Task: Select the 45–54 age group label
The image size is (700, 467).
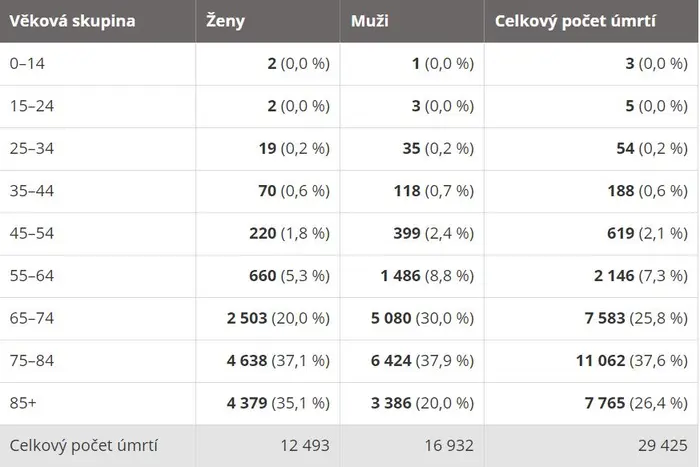Action: click(x=32, y=233)
